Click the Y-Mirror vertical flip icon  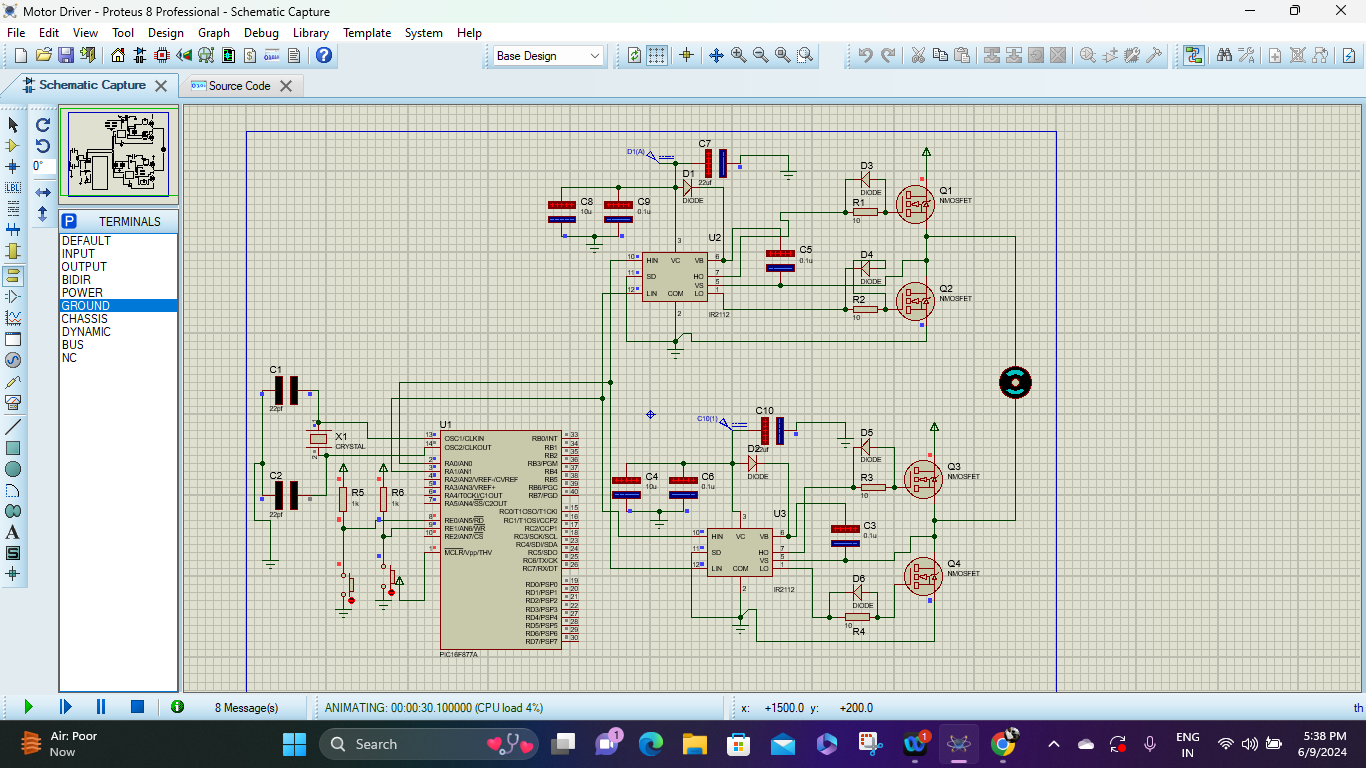coord(43,213)
